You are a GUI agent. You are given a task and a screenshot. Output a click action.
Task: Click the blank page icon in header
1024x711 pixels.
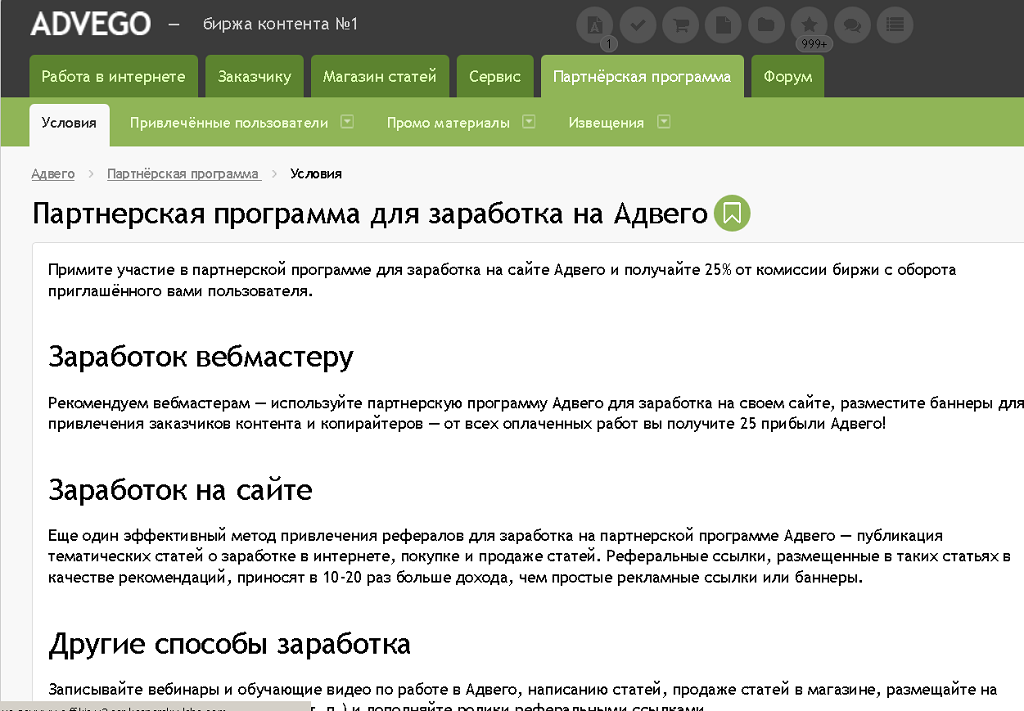[x=723, y=25]
